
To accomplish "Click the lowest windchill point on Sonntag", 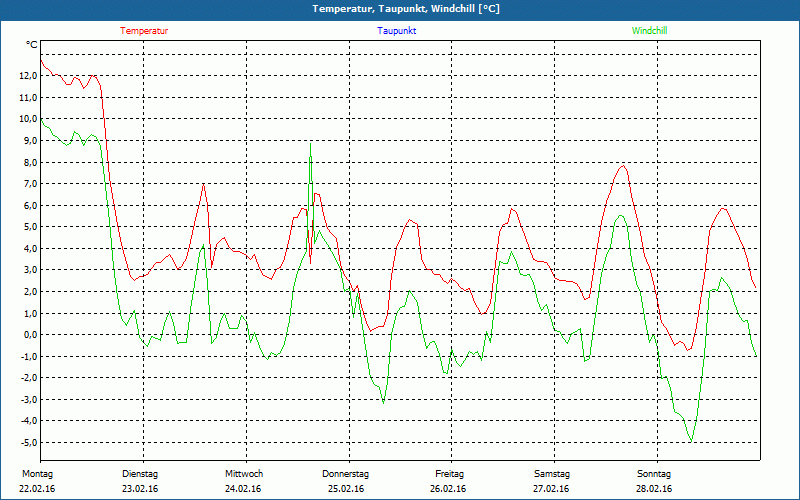I will coord(691,441).
